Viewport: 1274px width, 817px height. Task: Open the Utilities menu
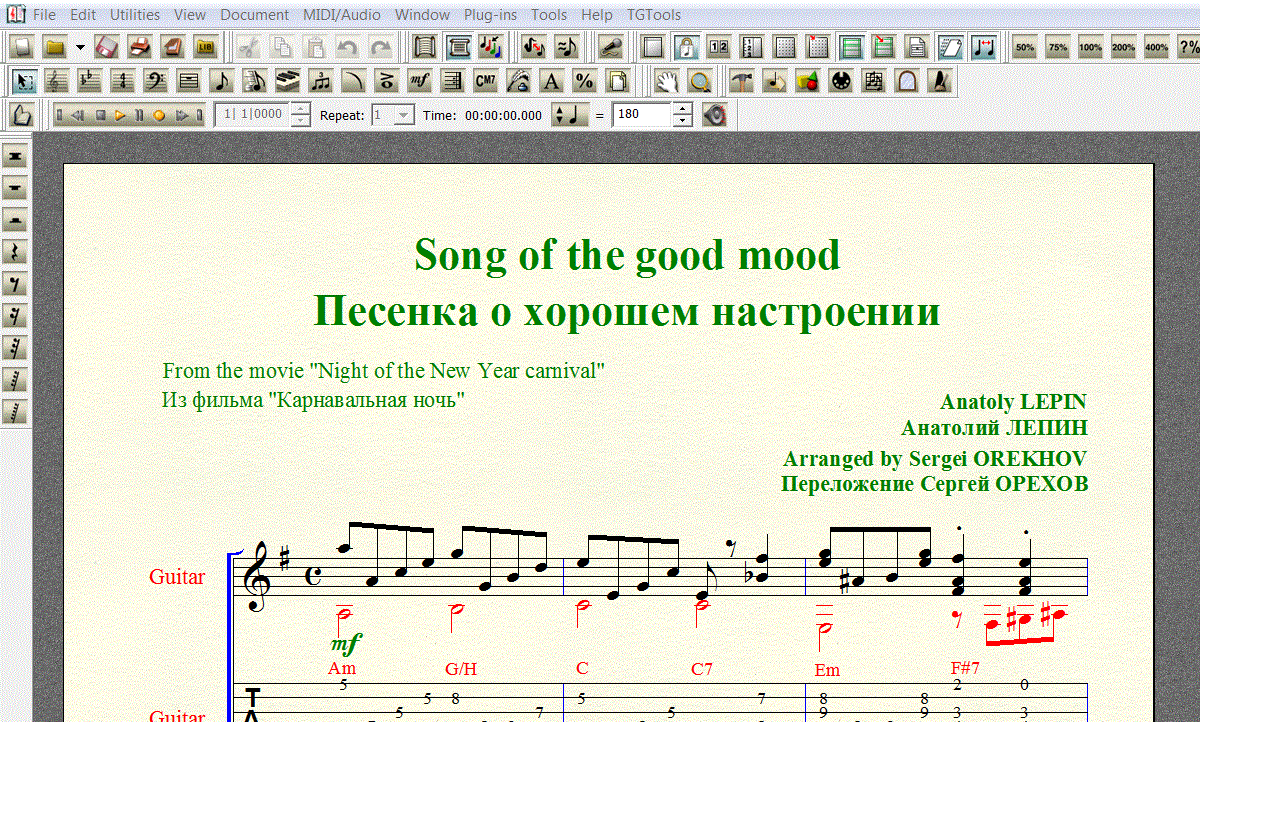[x=135, y=15]
